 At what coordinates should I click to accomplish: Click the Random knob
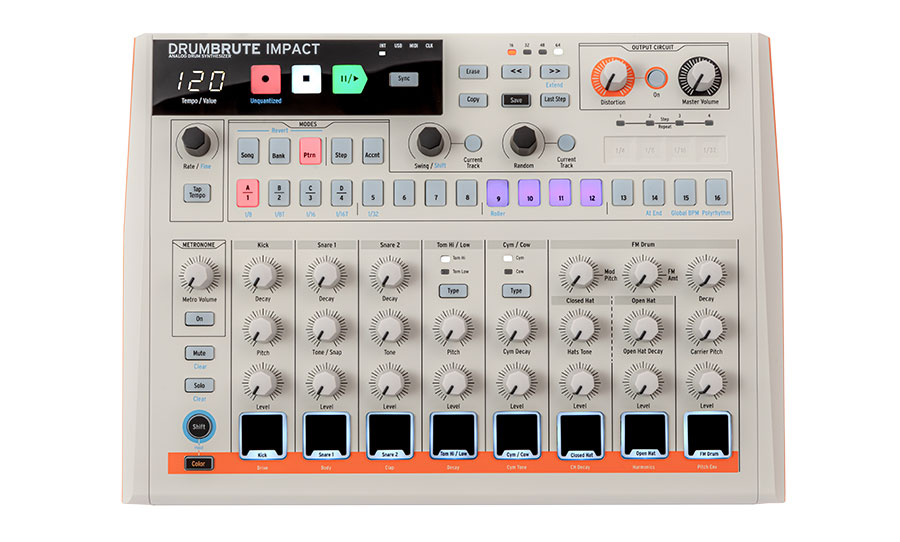(x=523, y=140)
